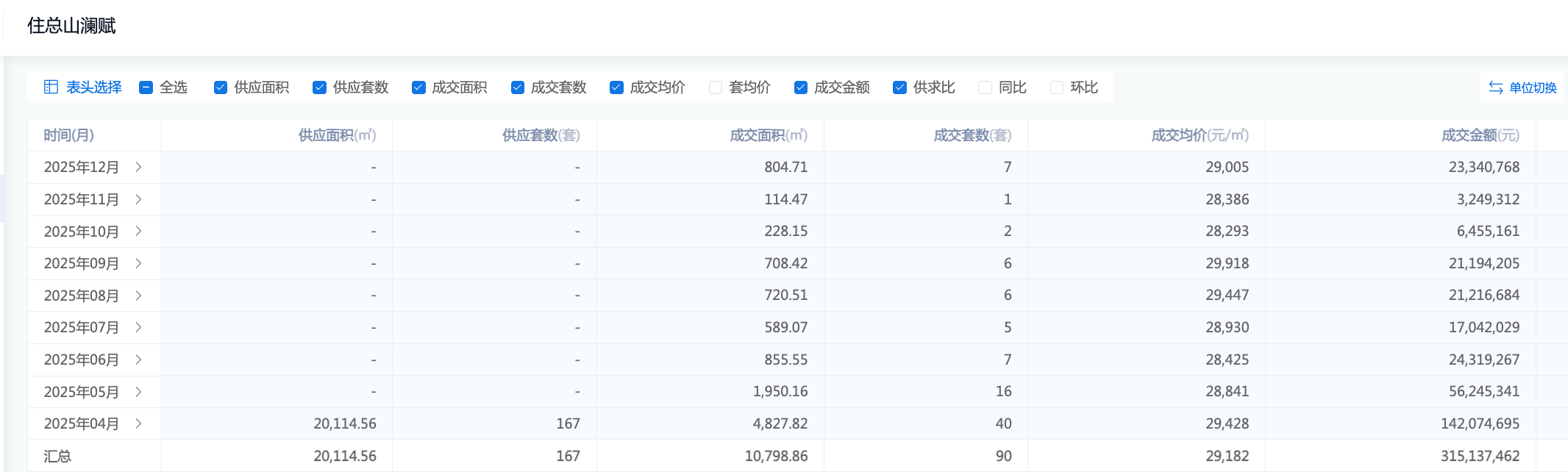This screenshot has width=1568, height=472.
Task: Expand the 2025年04月 row chevron
Action: click(x=138, y=423)
